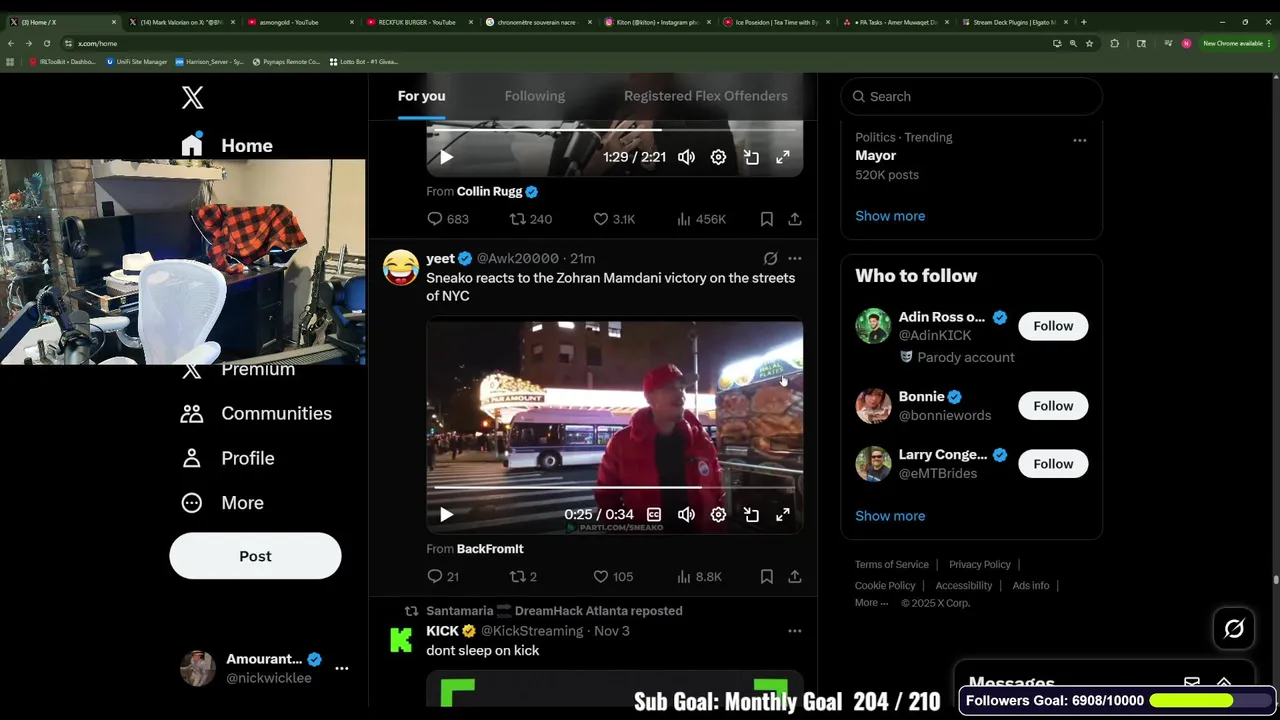Image resolution: width=1280 pixels, height=720 pixels.
Task: Reload the page in Chrome
Action: pyautogui.click(x=46, y=43)
